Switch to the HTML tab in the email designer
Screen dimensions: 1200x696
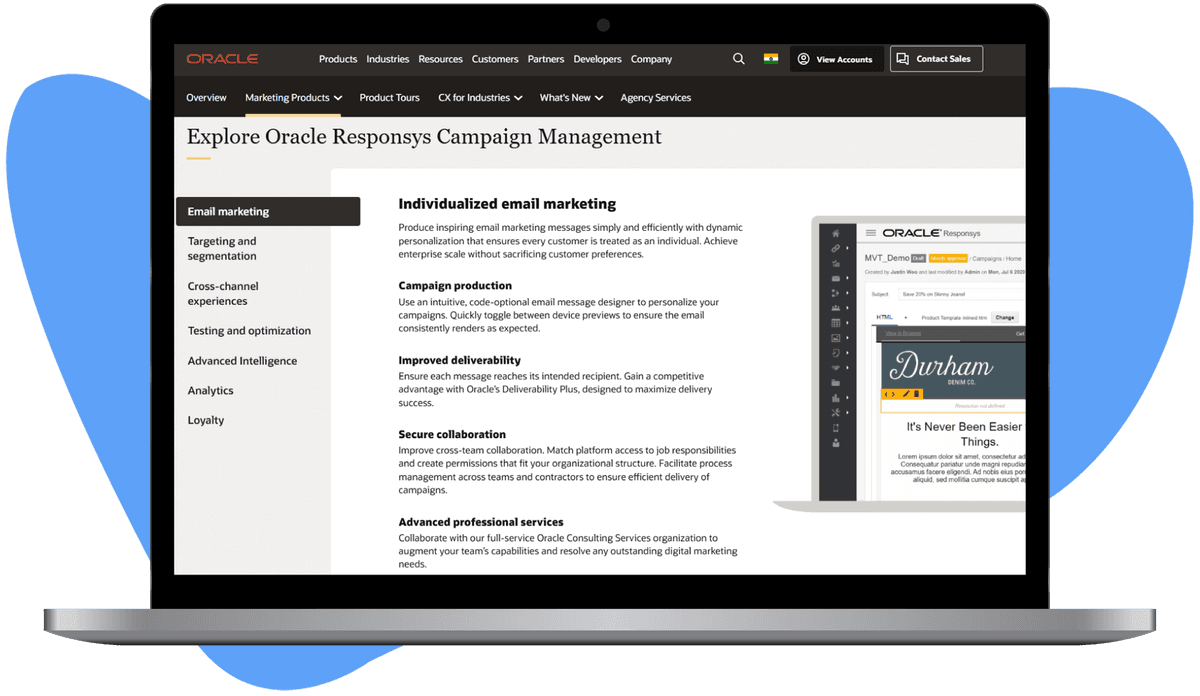tap(886, 317)
